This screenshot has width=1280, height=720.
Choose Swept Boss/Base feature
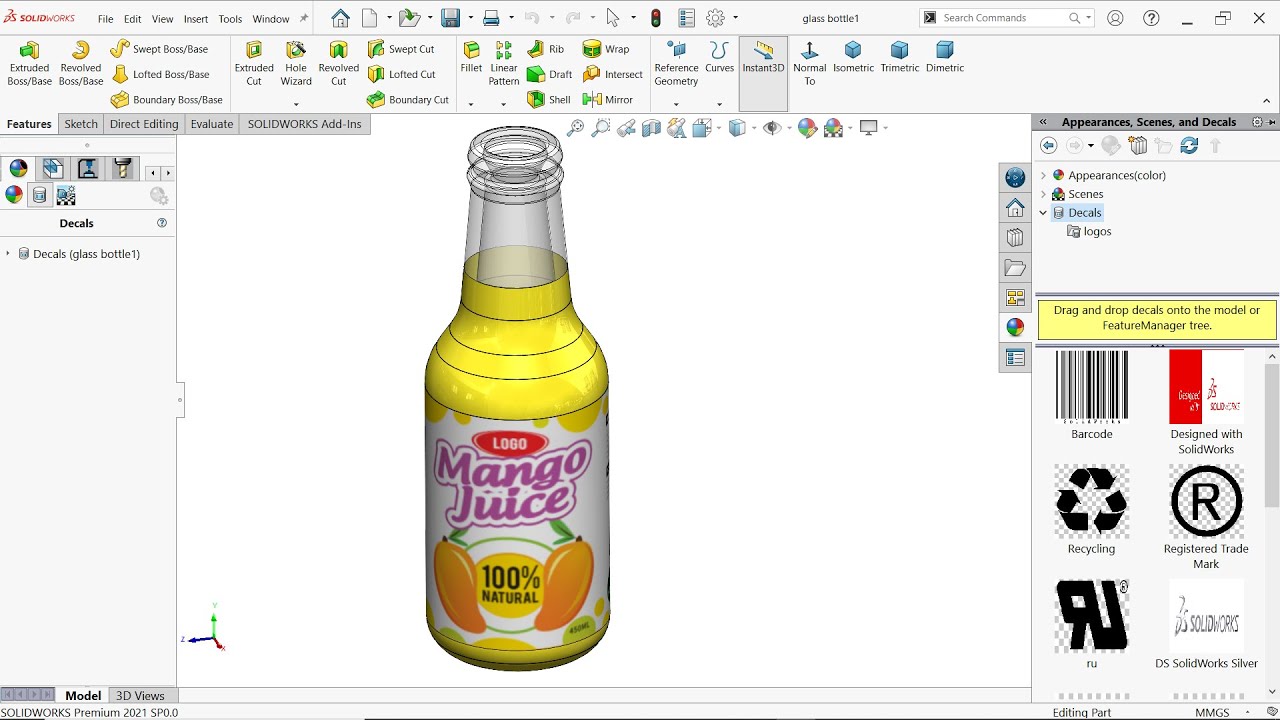click(160, 49)
